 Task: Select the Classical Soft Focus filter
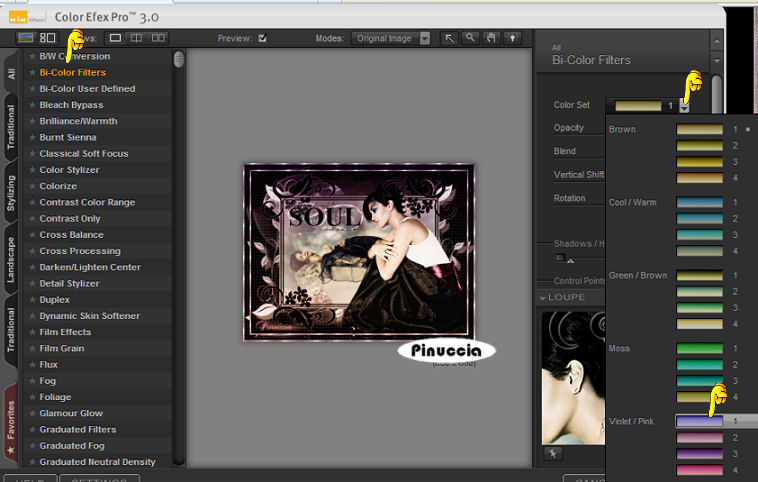(84, 154)
